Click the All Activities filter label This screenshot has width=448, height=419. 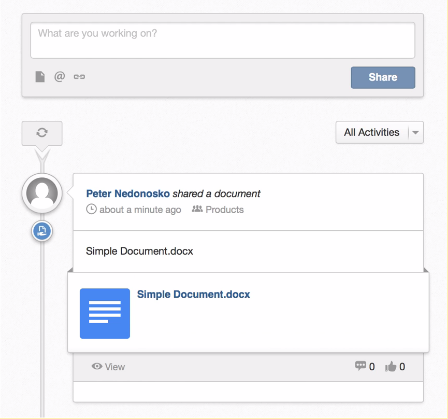(x=372, y=132)
